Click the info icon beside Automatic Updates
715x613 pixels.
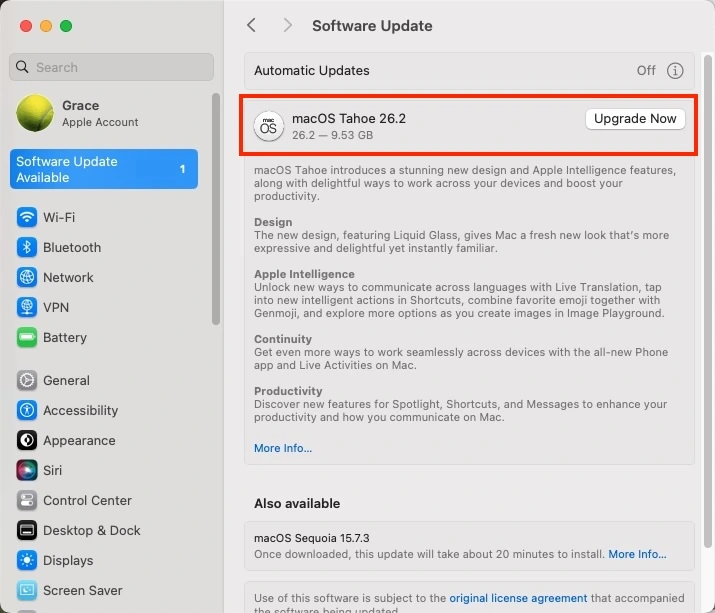[675, 71]
